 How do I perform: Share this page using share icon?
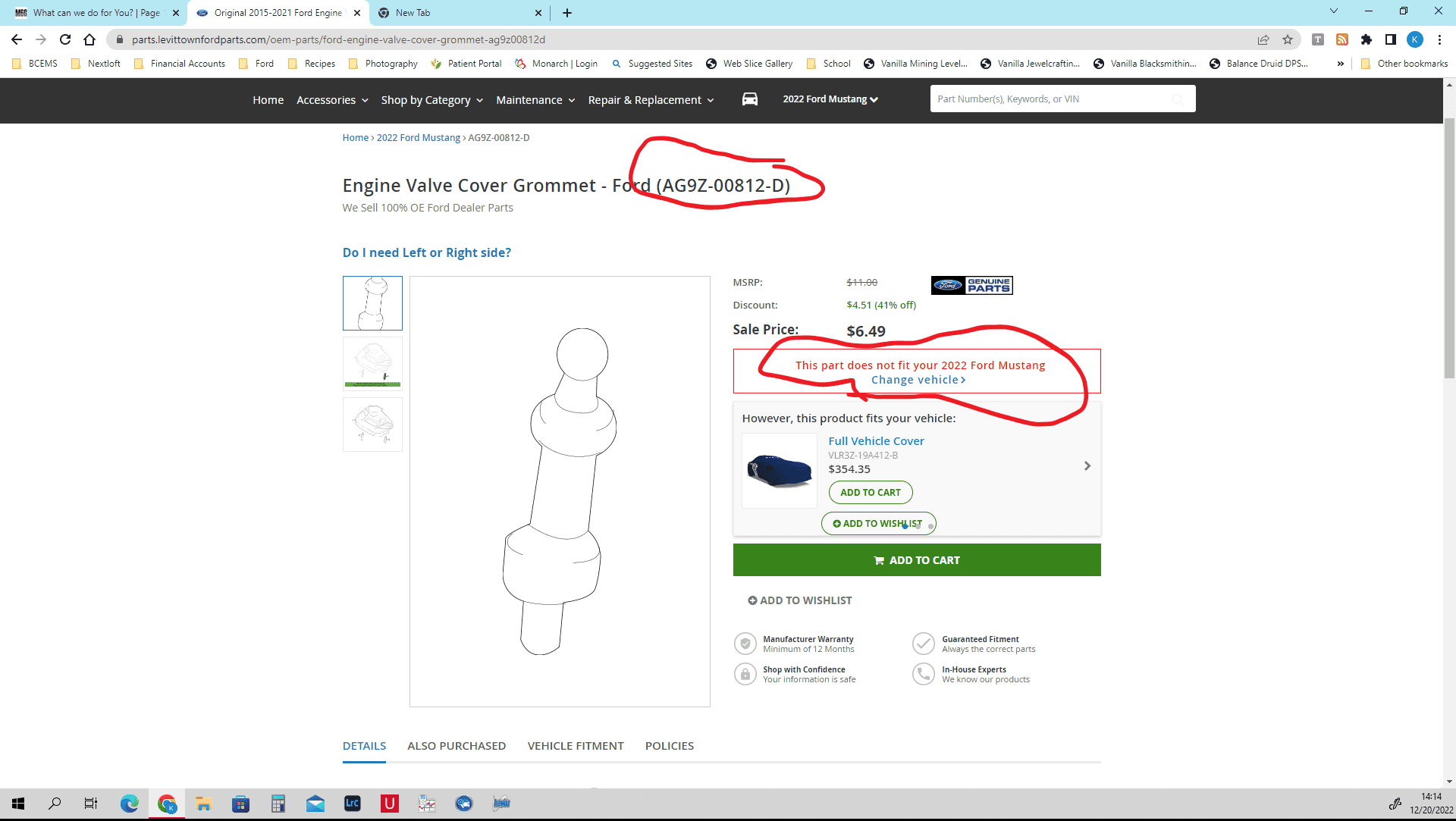(1263, 39)
